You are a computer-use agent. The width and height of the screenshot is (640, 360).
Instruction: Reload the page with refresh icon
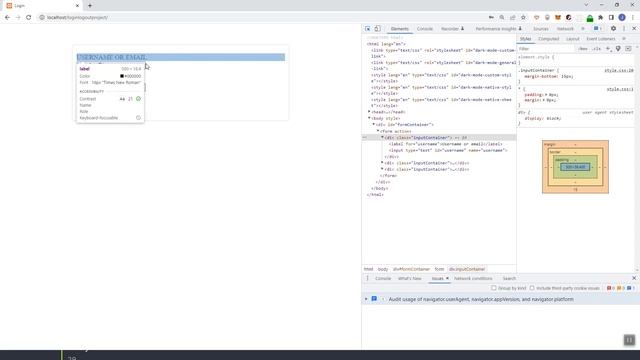coord(29,18)
